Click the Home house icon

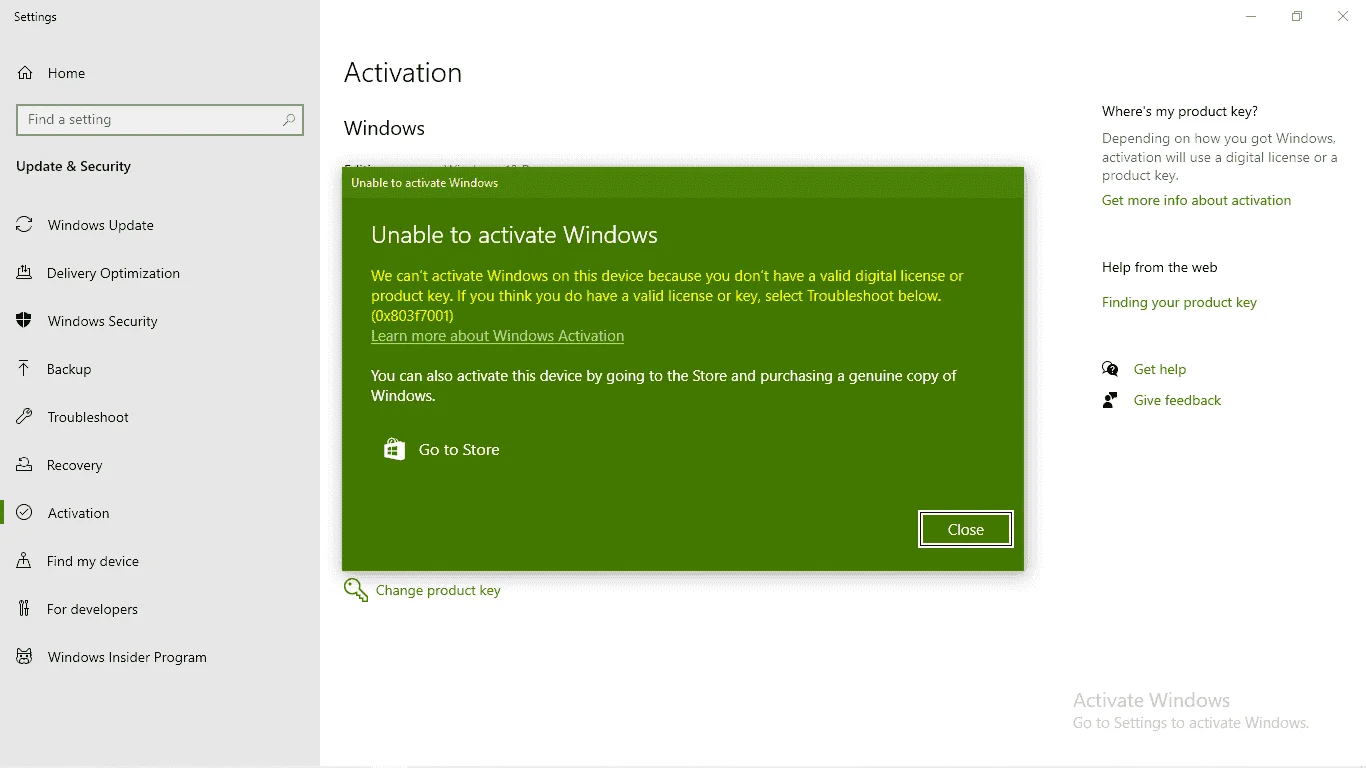point(24,73)
